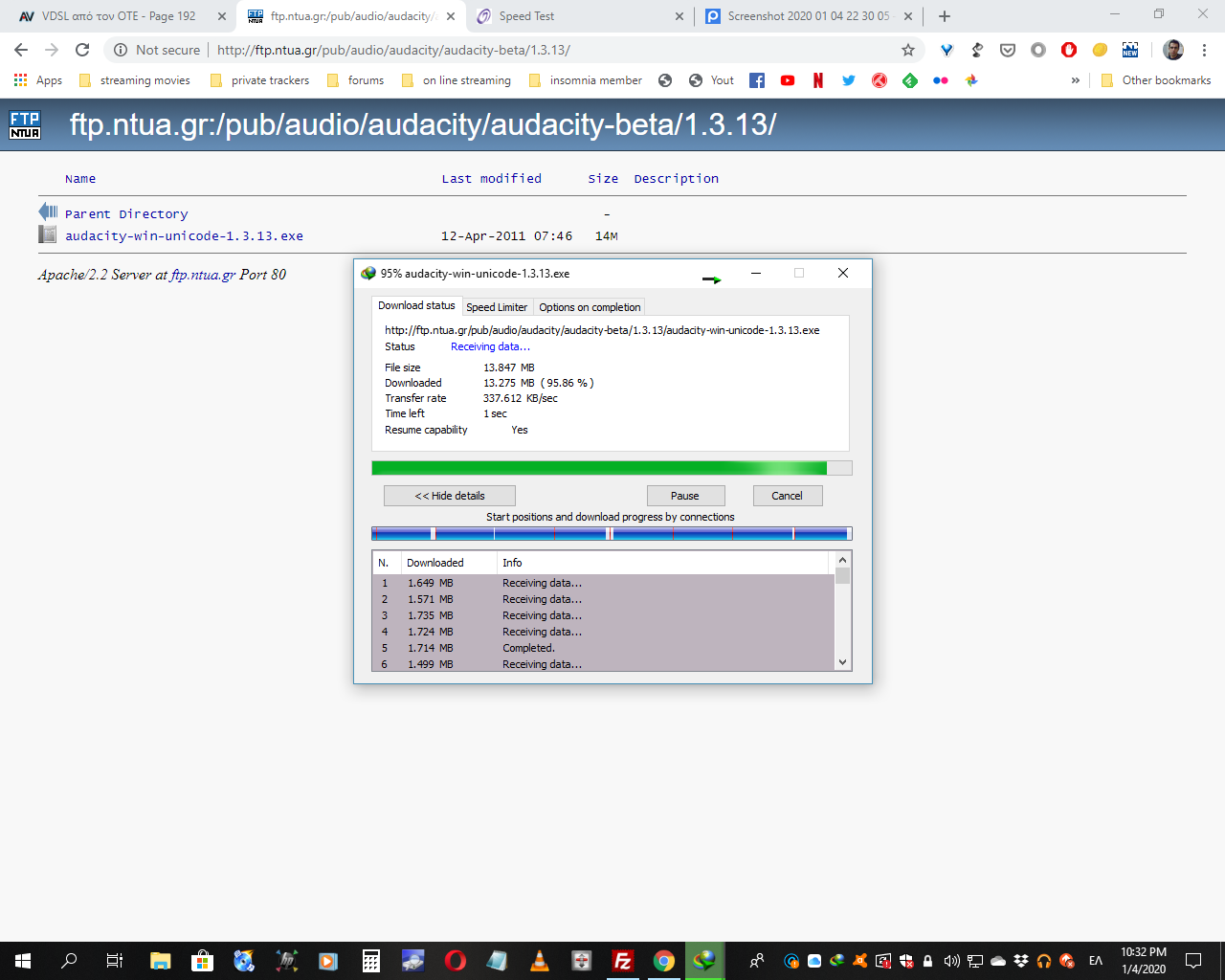Open Chrome profile avatar
Screen dimensions: 1225x980
pos(1173,50)
